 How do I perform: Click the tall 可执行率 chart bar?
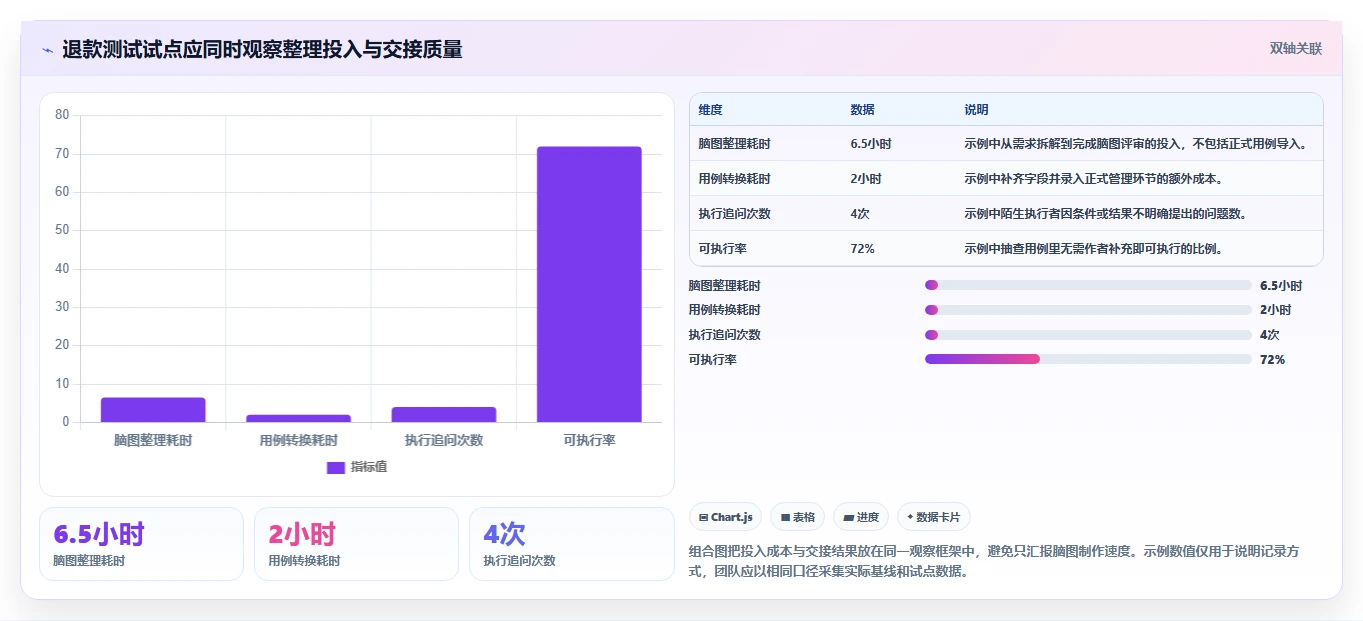(x=589, y=284)
